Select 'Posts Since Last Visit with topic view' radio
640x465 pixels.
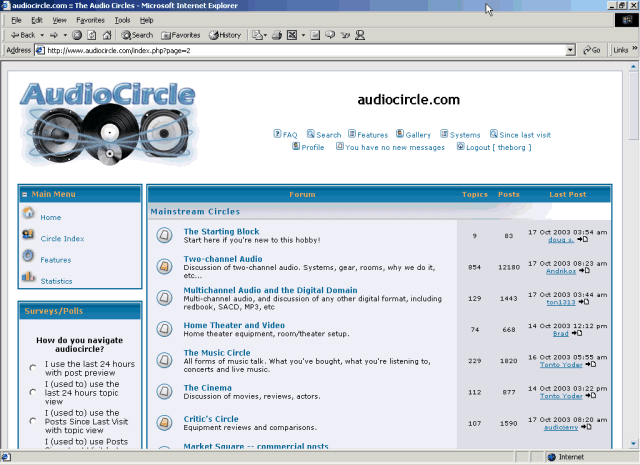[33, 421]
